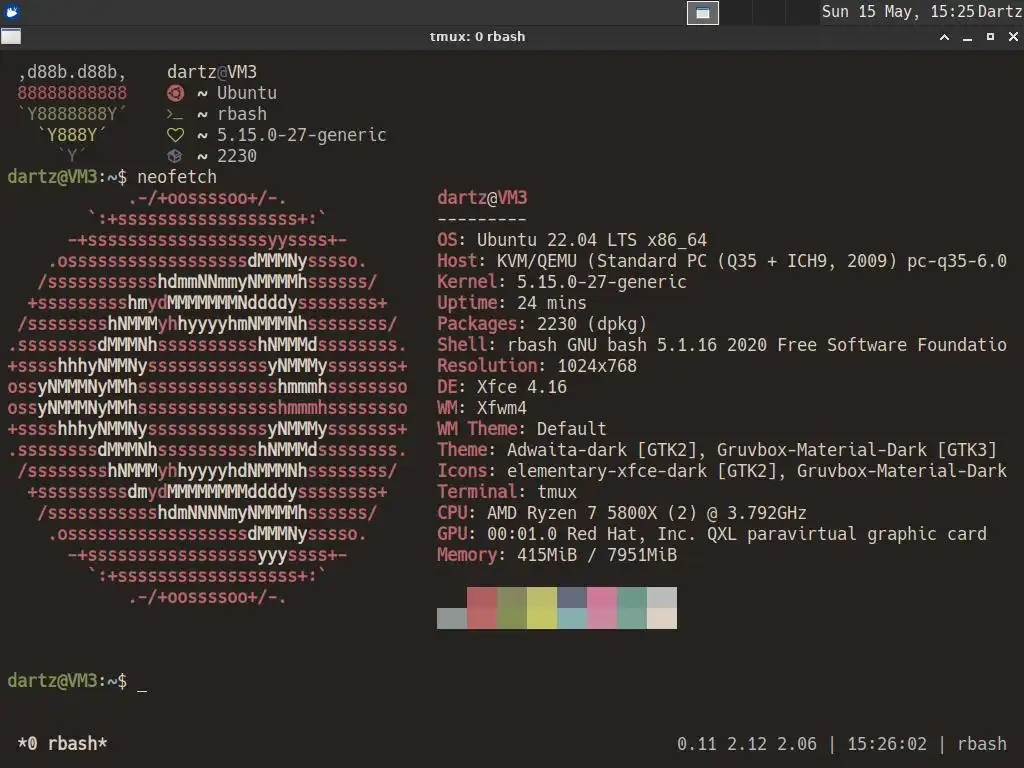
Task: Minimize the tmux terminal window
Action: (x=967, y=37)
